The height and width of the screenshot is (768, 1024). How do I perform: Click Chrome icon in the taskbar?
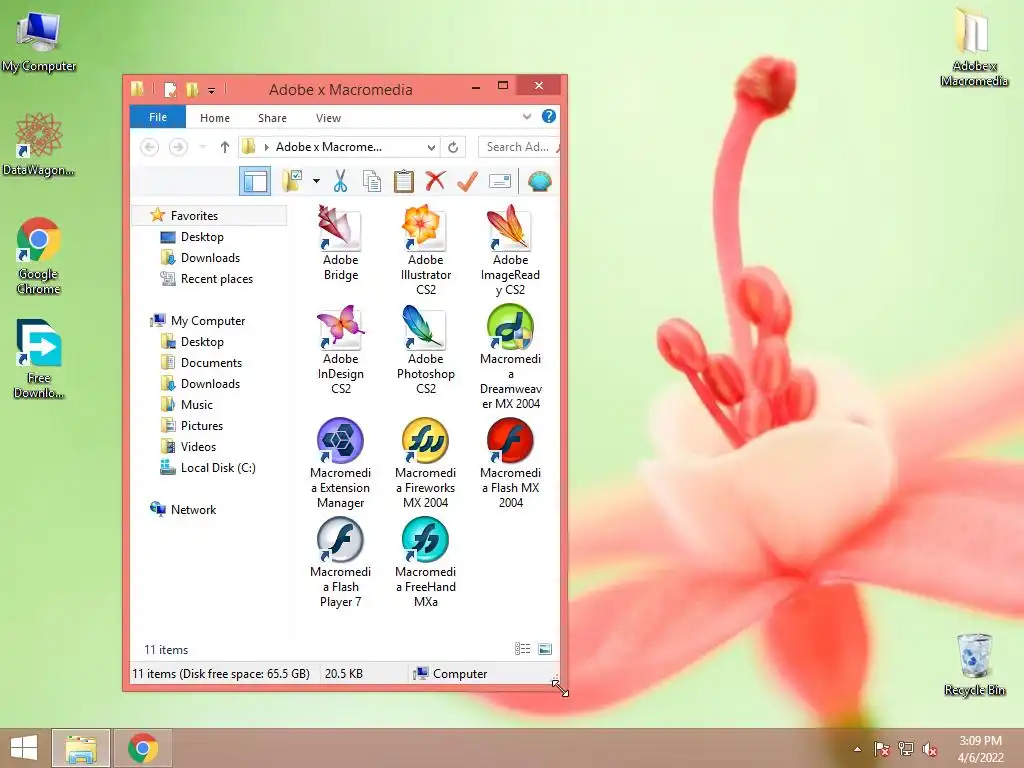pos(142,748)
